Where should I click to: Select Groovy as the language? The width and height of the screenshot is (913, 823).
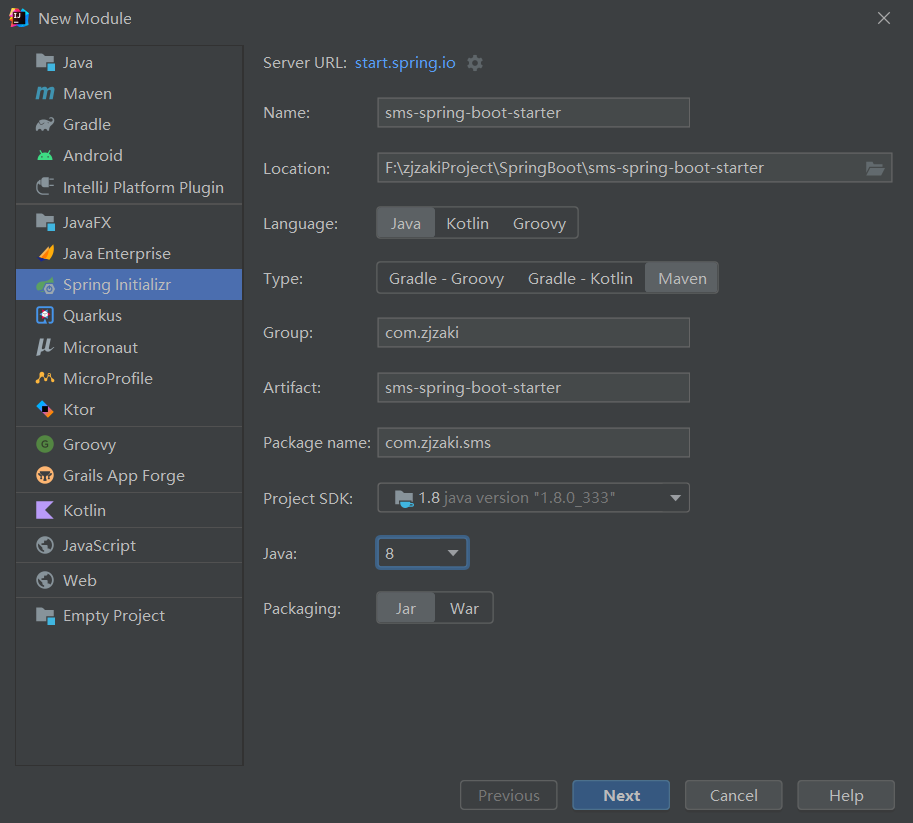click(x=539, y=223)
